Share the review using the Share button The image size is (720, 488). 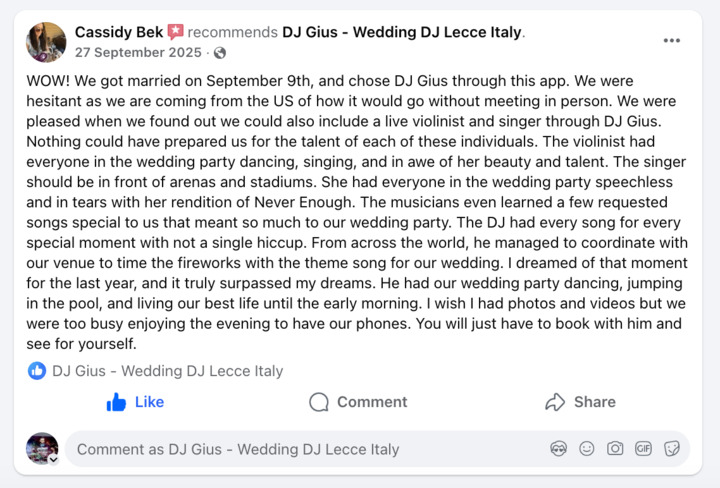tap(580, 402)
